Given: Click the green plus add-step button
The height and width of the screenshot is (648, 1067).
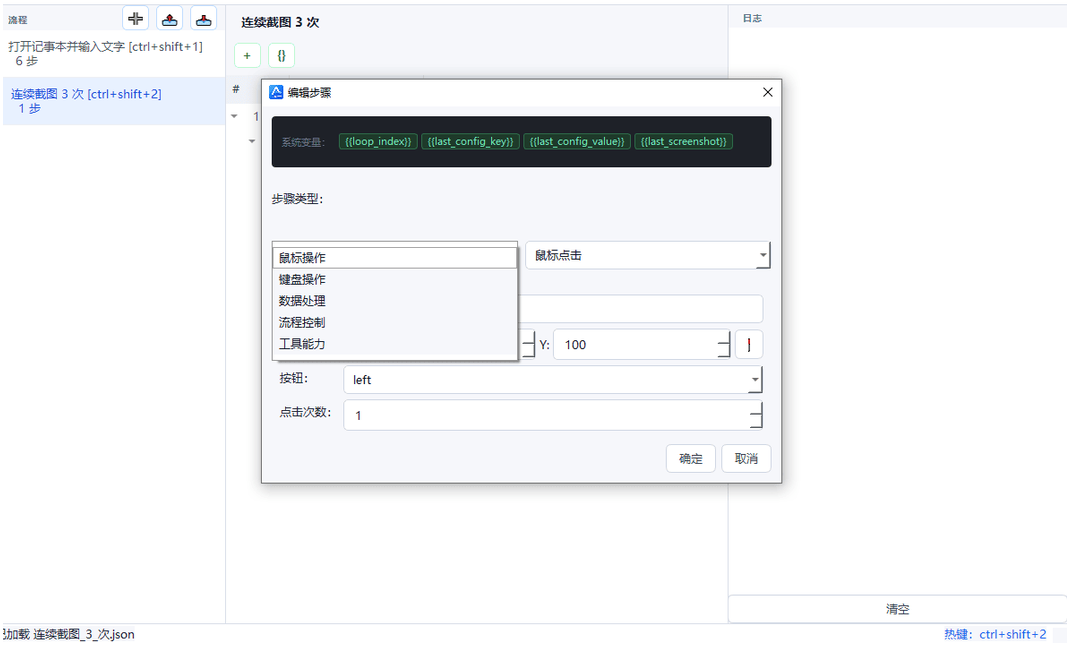Looking at the screenshot, I should 247,56.
